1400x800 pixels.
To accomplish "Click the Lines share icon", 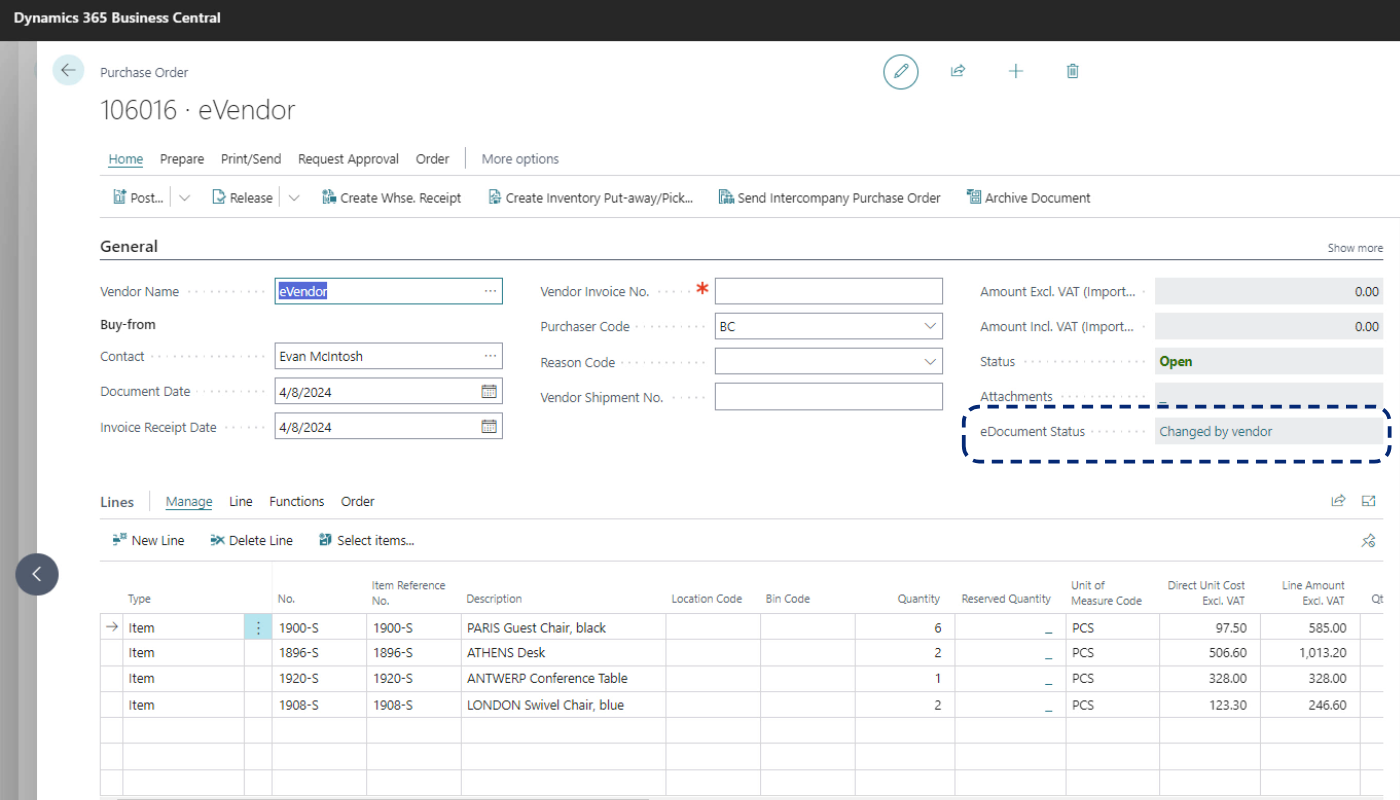I will pos(1338,501).
